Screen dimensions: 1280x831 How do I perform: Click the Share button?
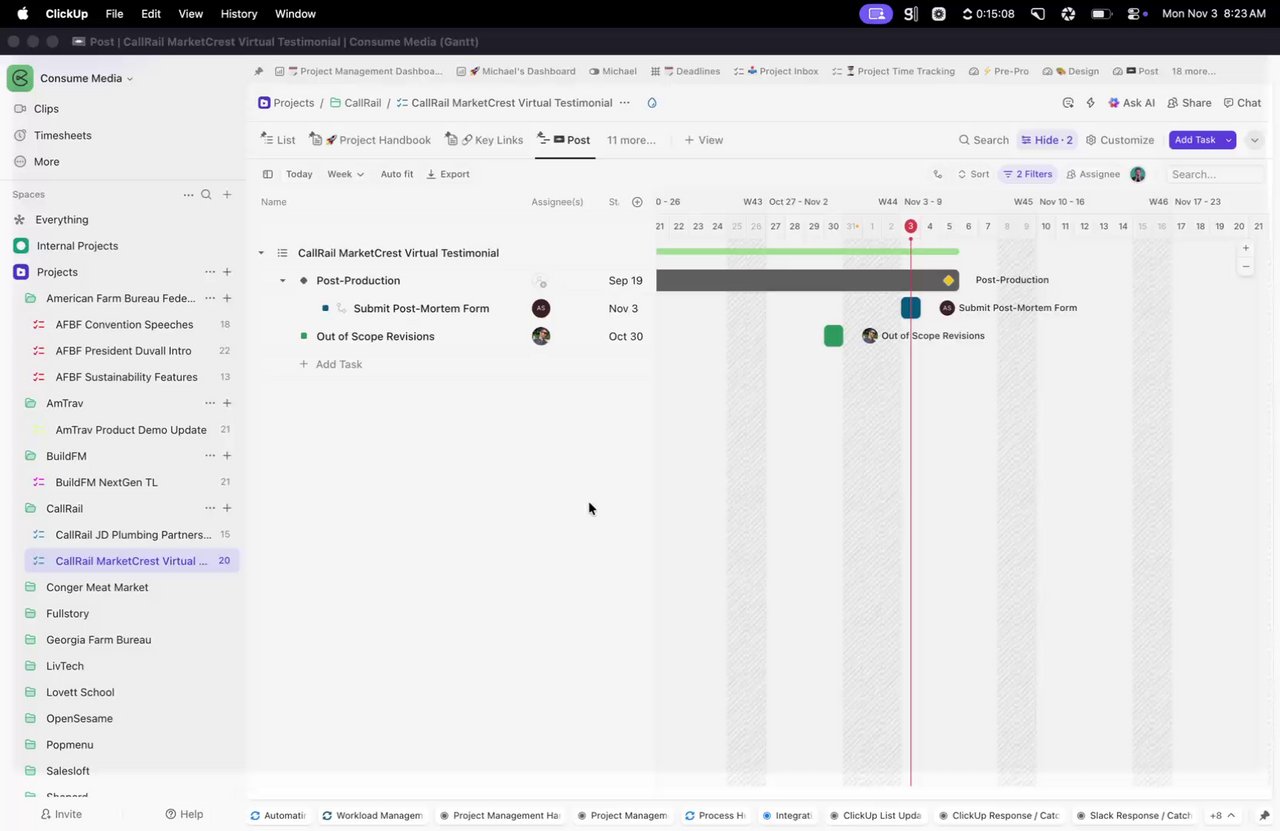1189,103
